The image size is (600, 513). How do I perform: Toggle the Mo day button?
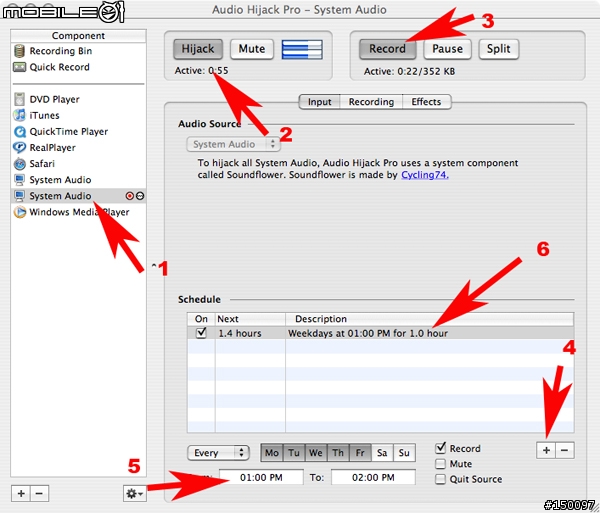click(272, 453)
